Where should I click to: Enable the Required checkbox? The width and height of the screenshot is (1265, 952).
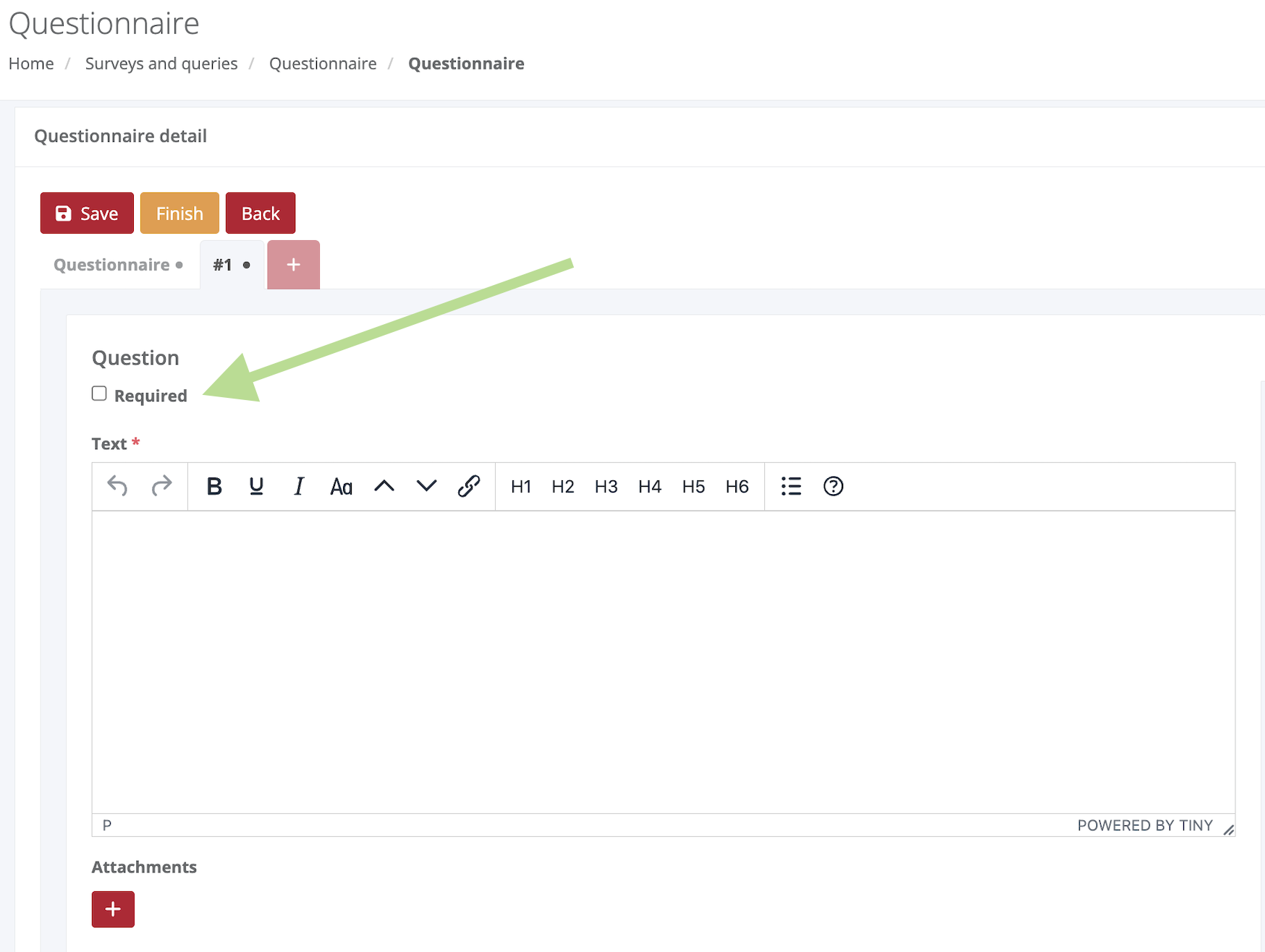click(99, 394)
